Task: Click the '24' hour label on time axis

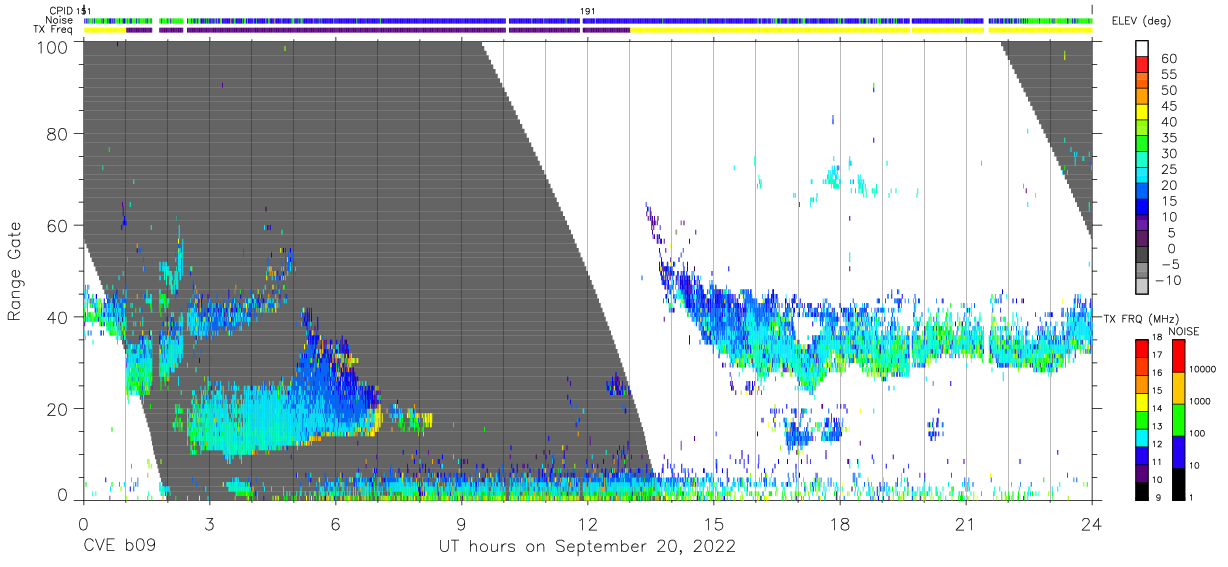Action: tap(1092, 524)
